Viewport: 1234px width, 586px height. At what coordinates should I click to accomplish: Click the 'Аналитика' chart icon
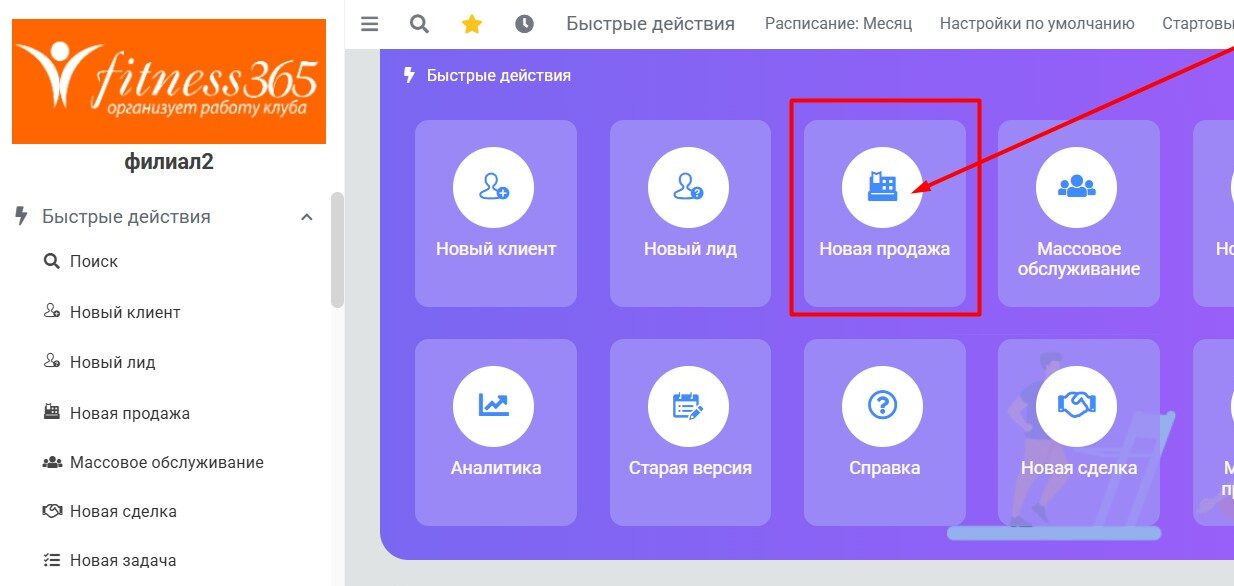(493, 406)
